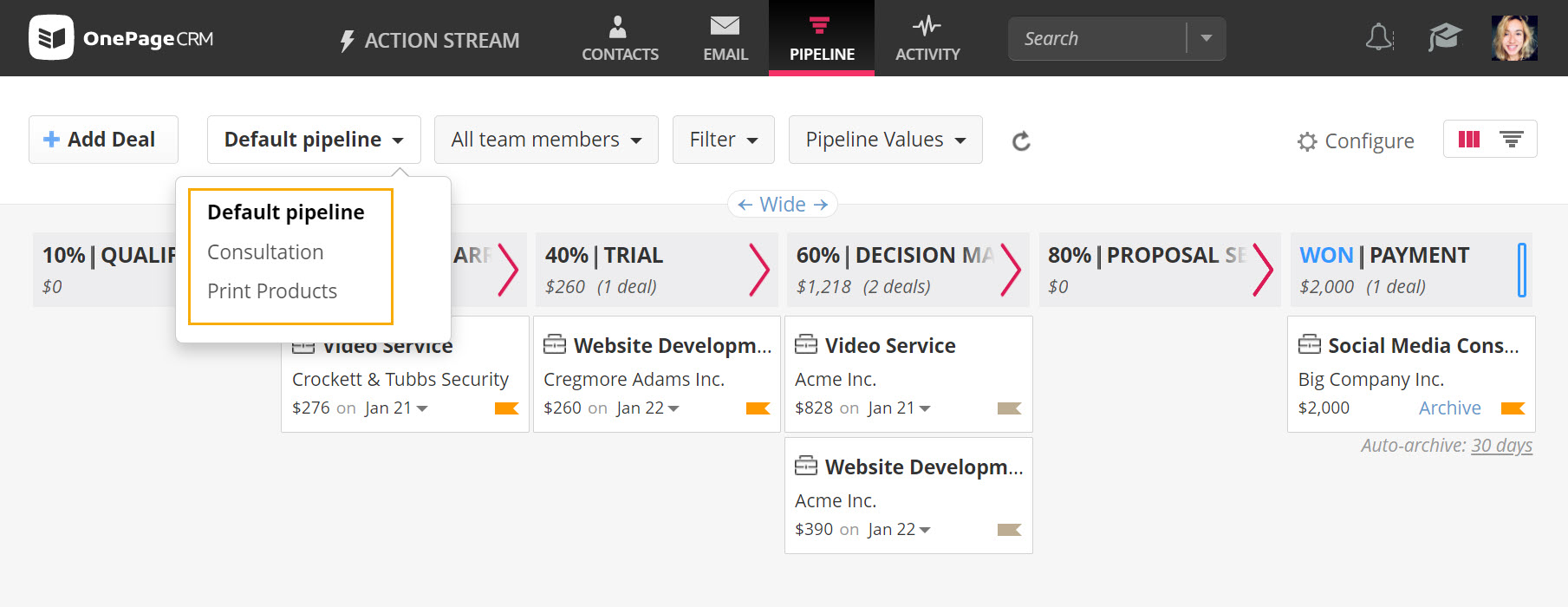Open Acme Inc. Website Development deal
This screenshot has height=607, width=1568.
pos(924,467)
